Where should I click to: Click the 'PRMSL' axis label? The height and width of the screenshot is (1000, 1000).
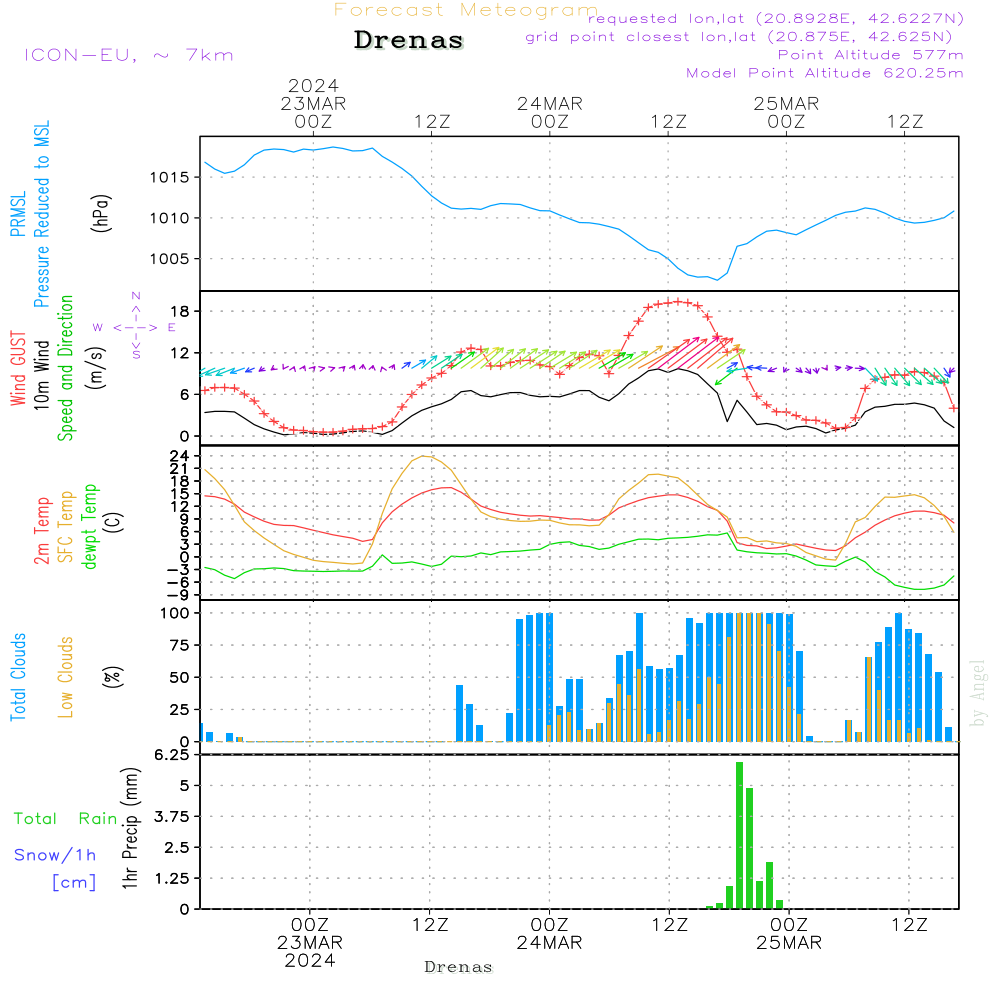(18, 213)
